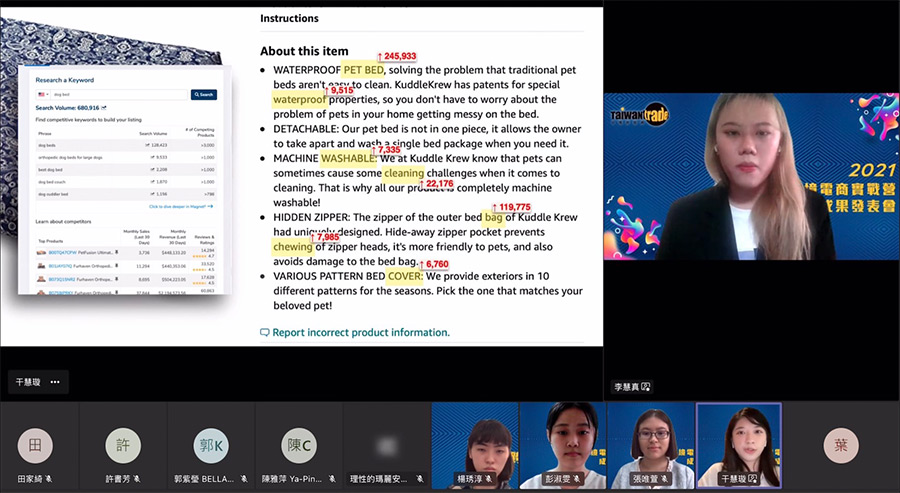Open 'Click to dive deeper in Magnet' link
The width and height of the screenshot is (900, 493).
[x=181, y=207]
